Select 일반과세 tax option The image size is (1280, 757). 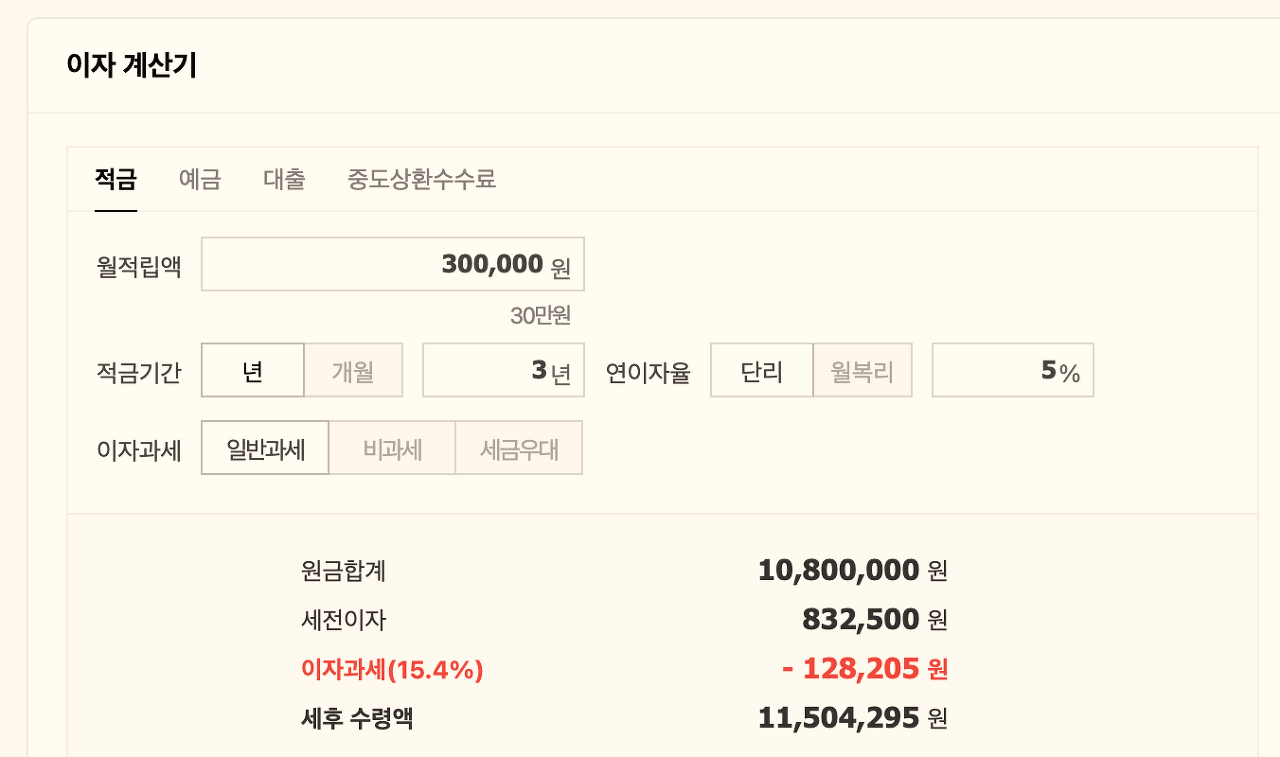[x=264, y=447]
